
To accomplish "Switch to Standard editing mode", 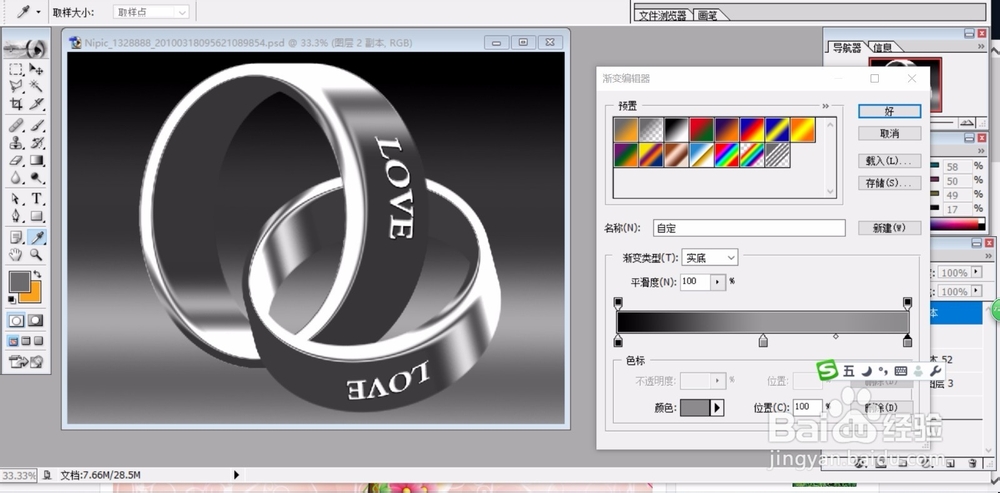I will [17, 321].
